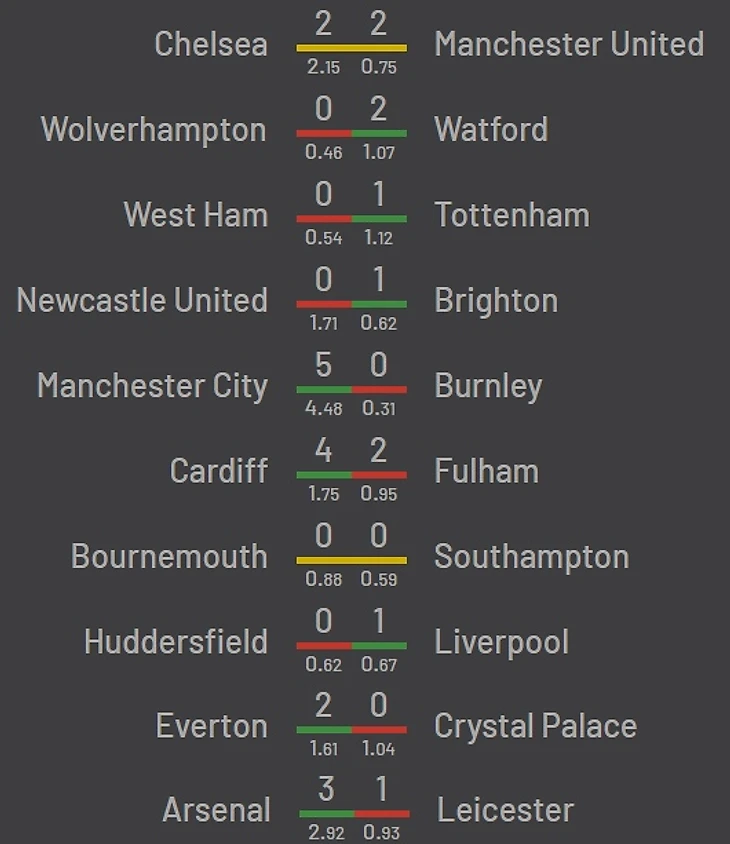Open Newcastle United team link

142,300
